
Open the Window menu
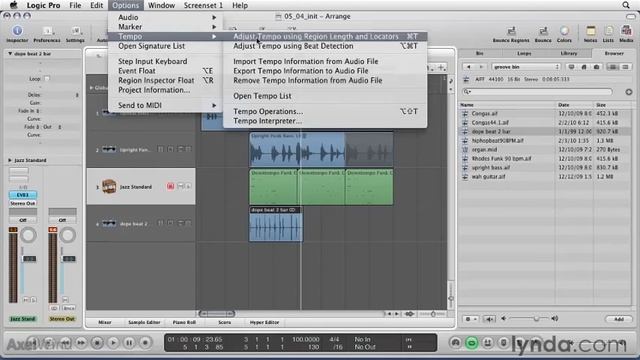161,5
